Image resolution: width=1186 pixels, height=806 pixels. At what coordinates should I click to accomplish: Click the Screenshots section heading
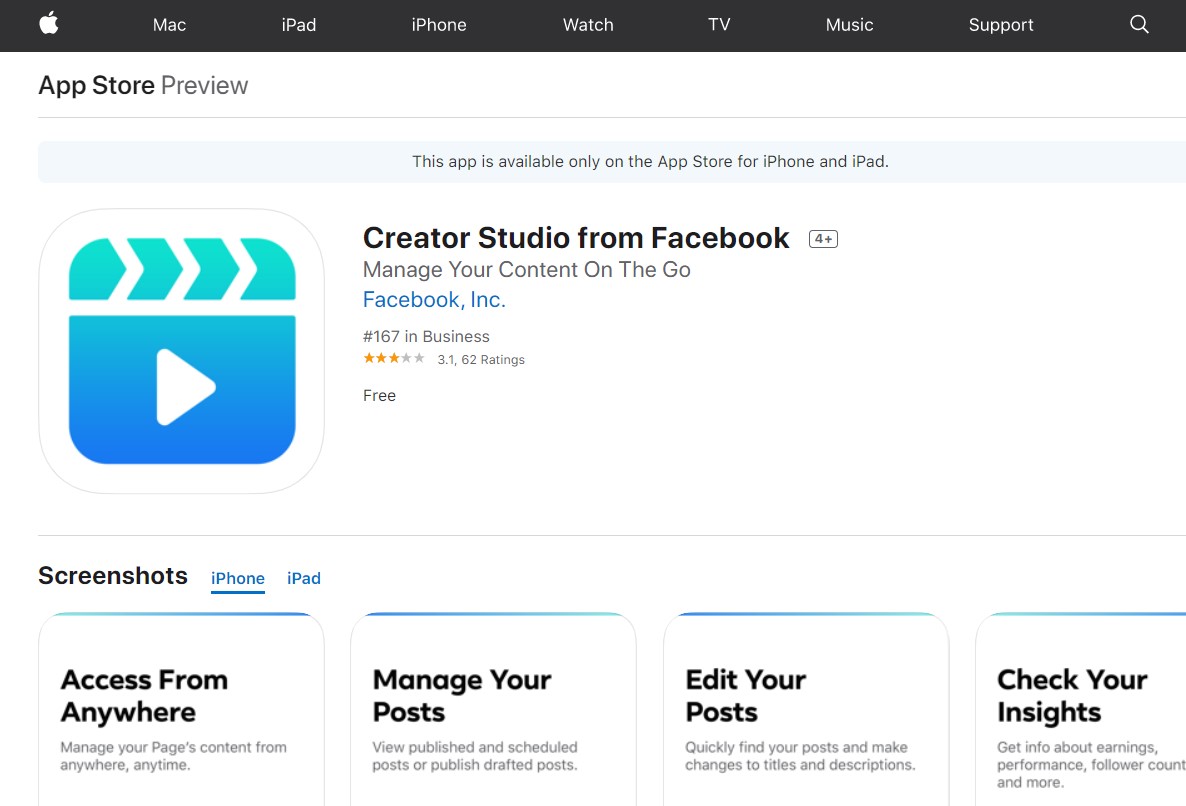tap(113, 575)
